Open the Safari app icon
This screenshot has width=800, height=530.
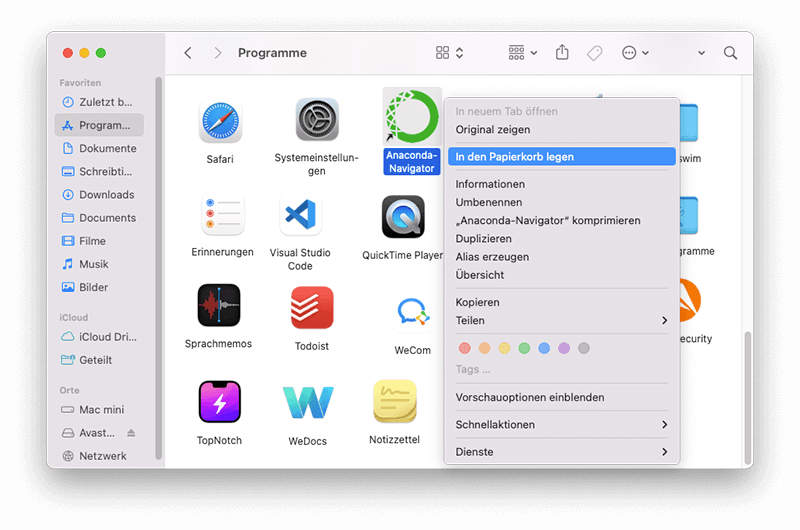click(220, 121)
